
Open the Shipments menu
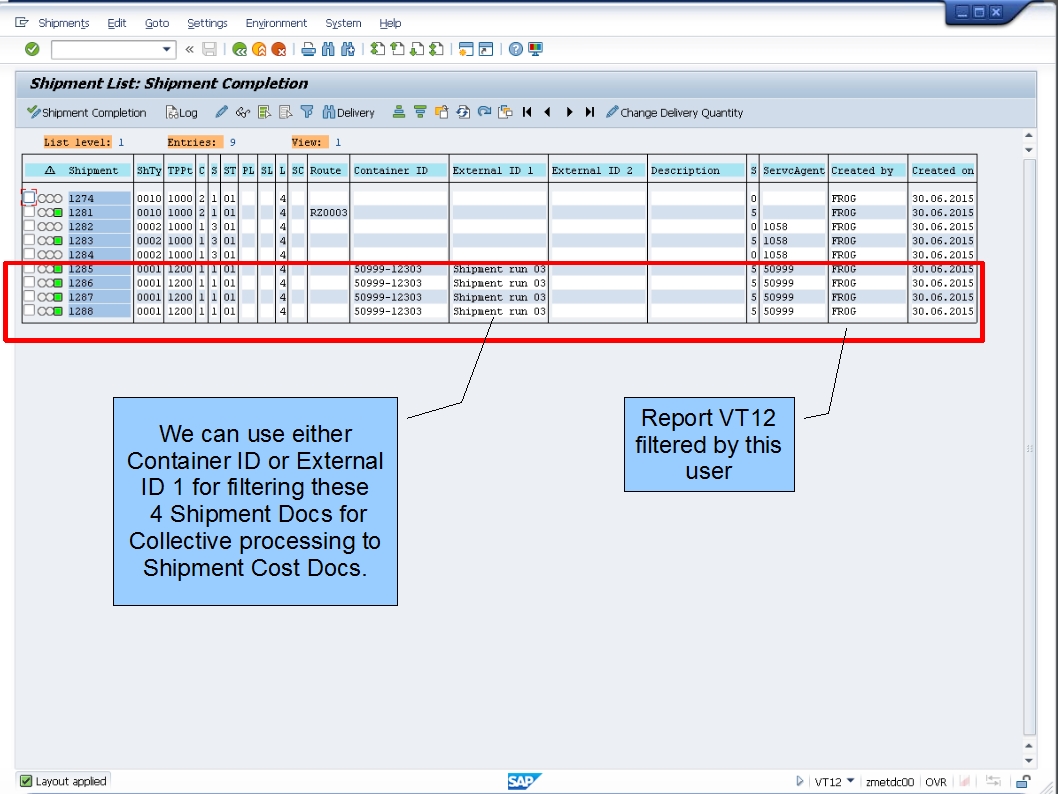click(63, 23)
